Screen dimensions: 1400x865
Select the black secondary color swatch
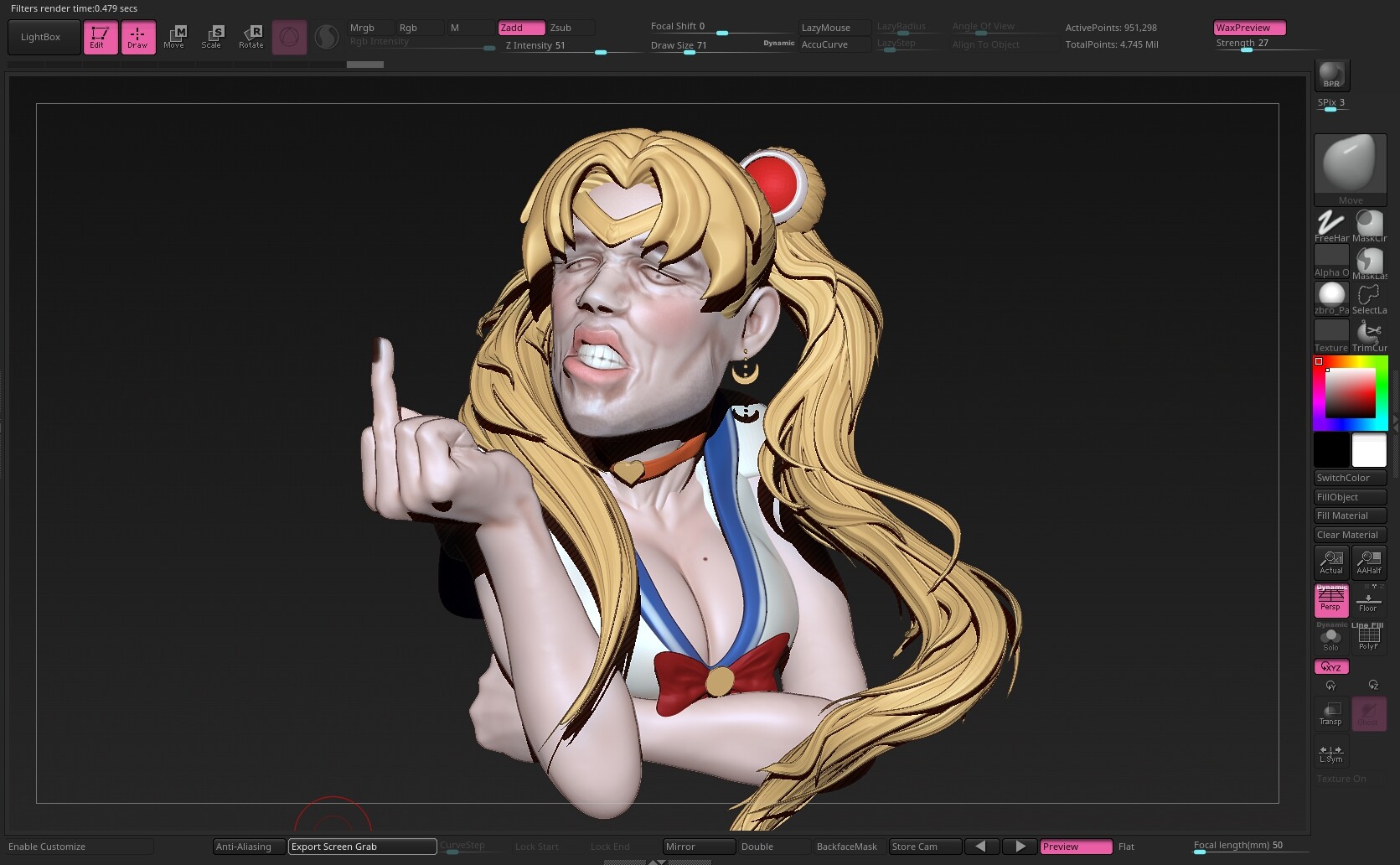pos(1331,450)
